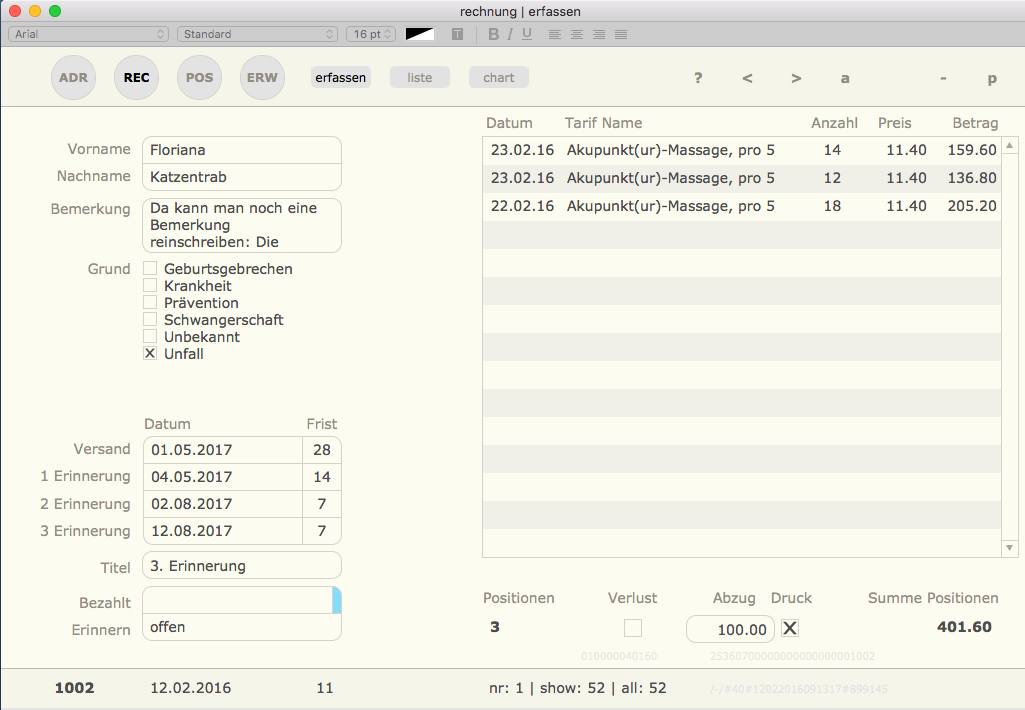The width and height of the screenshot is (1025, 710).
Task: Uncheck the Unfall checkbox
Action: (x=150, y=354)
